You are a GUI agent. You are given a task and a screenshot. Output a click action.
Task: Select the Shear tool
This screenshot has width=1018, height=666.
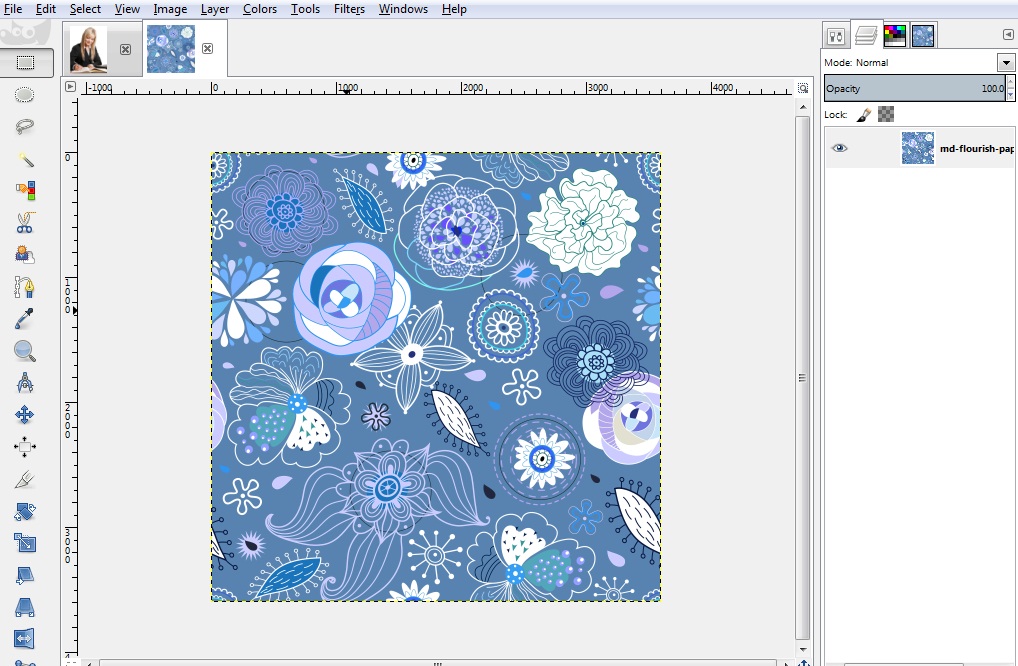click(25, 575)
